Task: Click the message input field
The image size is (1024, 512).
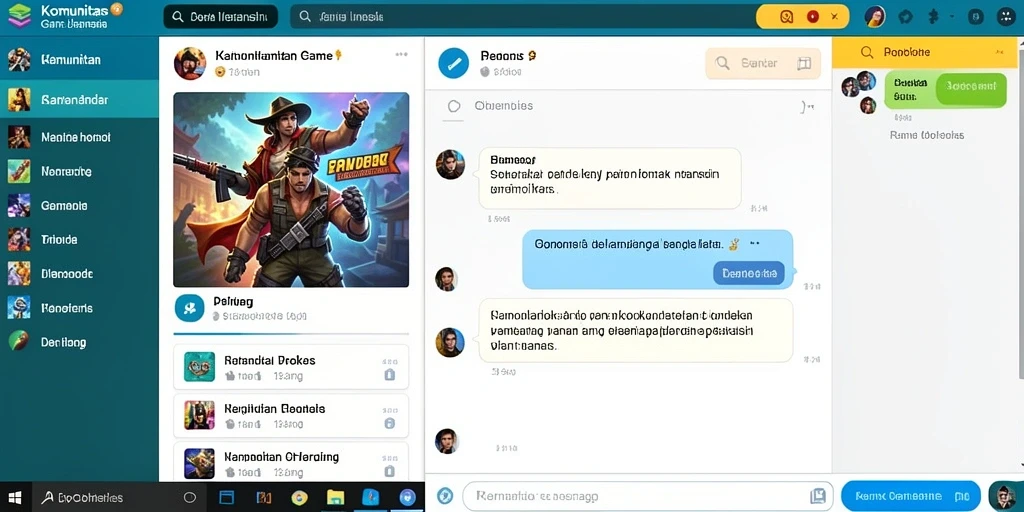Action: click(x=648, y=496)
